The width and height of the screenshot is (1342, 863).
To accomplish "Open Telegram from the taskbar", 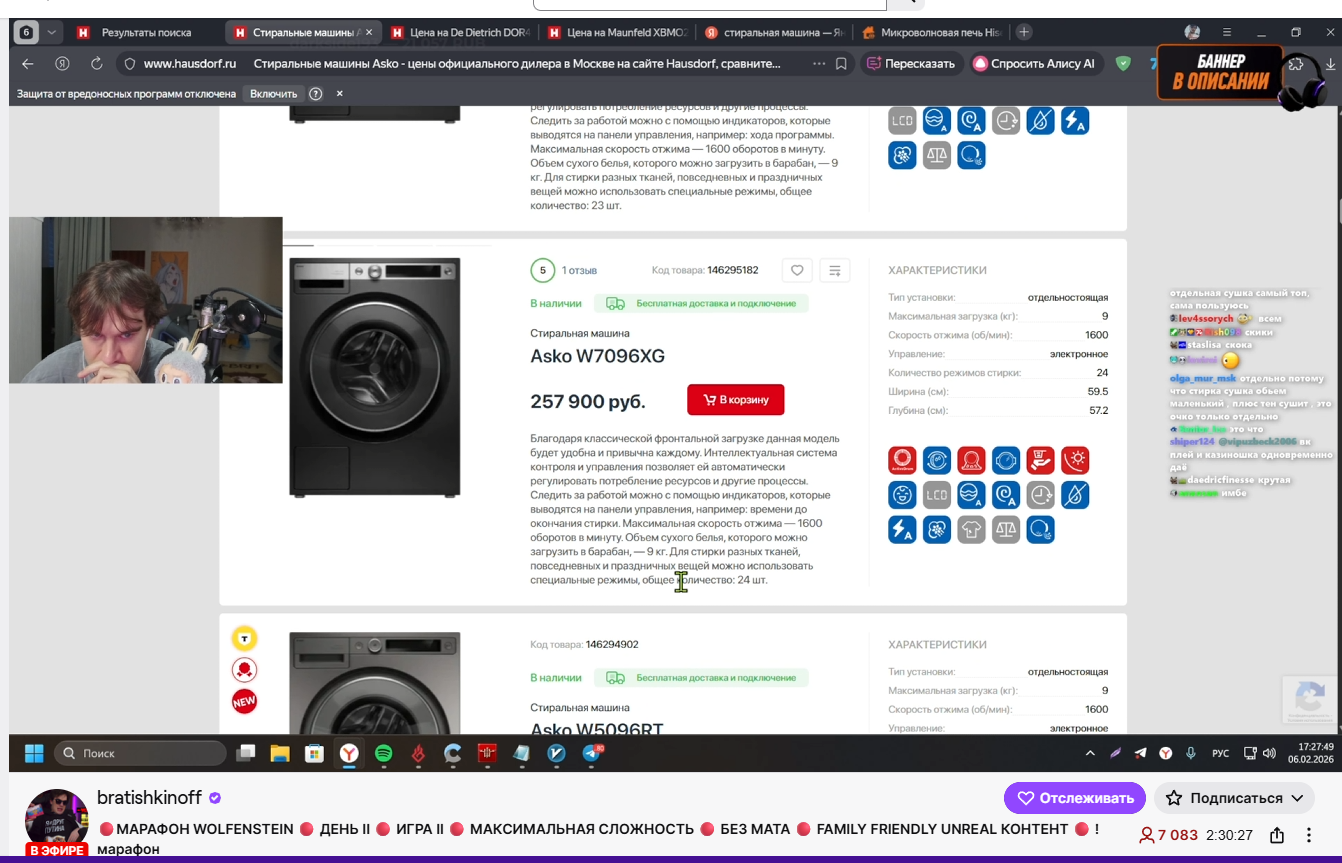I will click(592, 753).
